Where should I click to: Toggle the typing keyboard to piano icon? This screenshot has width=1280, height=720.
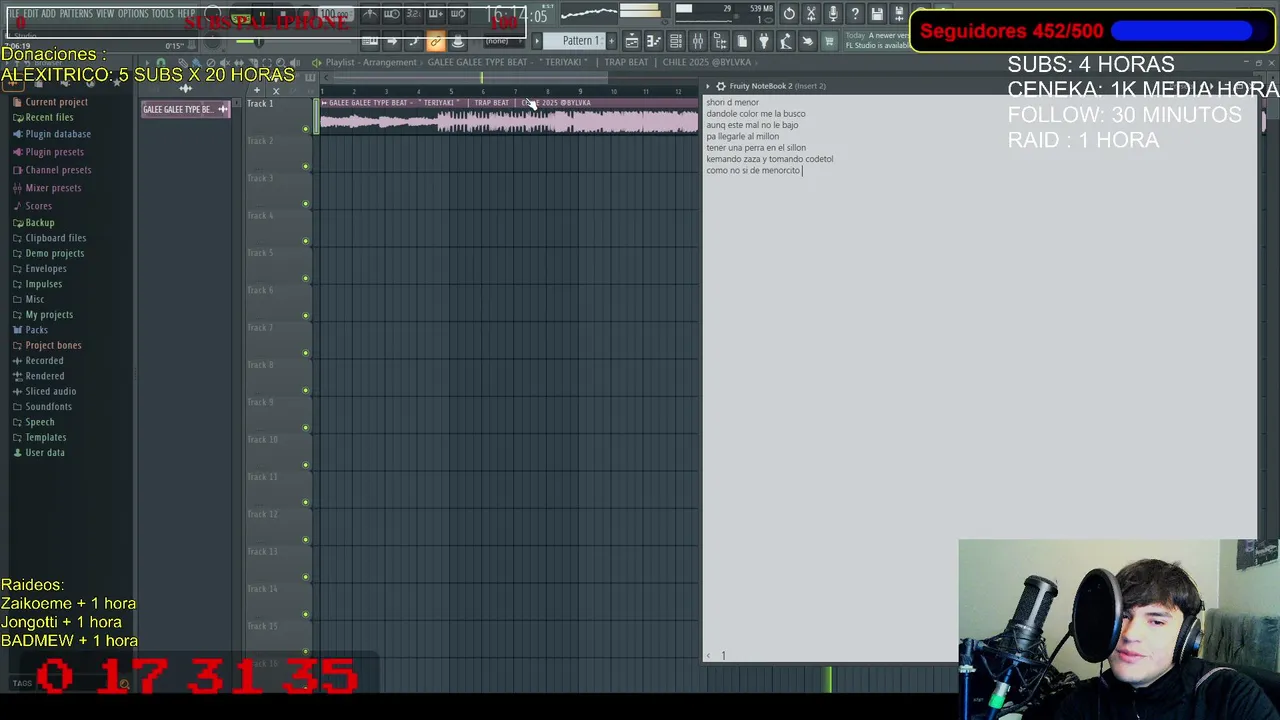(370, 41)
